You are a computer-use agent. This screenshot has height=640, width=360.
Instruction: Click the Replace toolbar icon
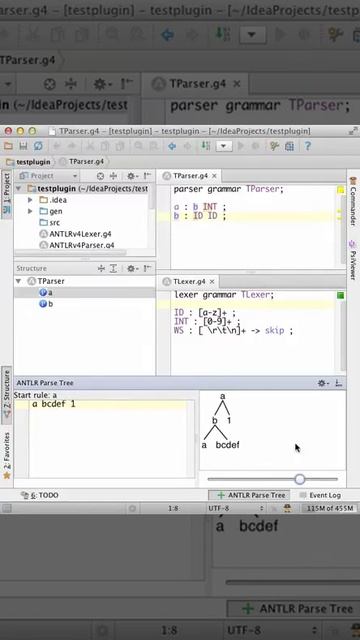coord(153,146)
